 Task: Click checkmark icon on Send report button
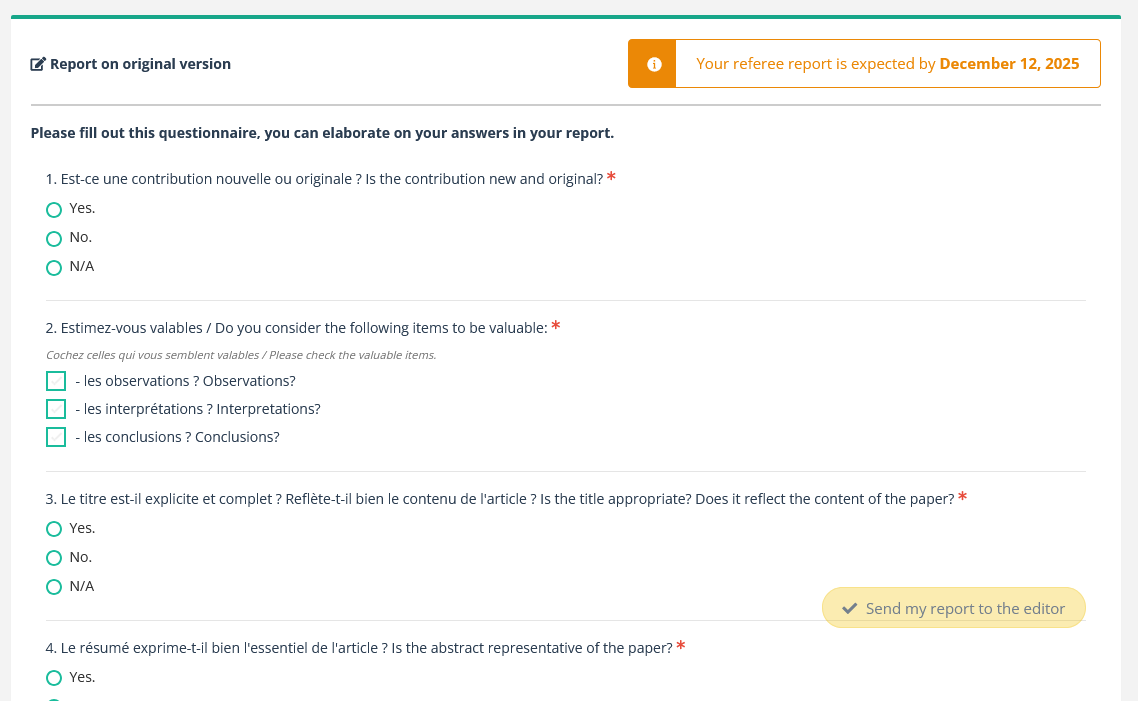click(x=850, y=608)
